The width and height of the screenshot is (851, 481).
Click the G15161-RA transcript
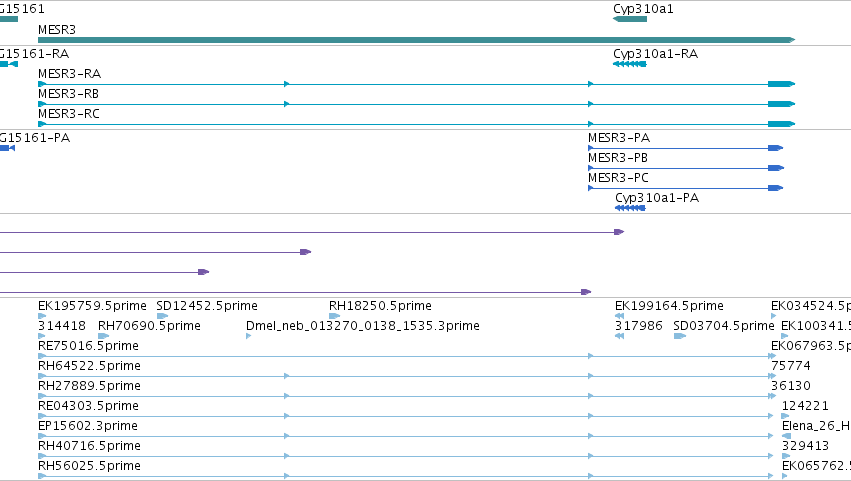point(9,64)
